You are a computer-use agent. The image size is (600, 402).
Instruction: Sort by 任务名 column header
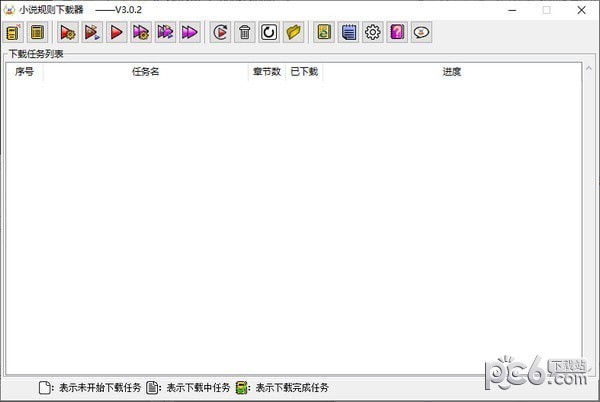pos(145,72)
